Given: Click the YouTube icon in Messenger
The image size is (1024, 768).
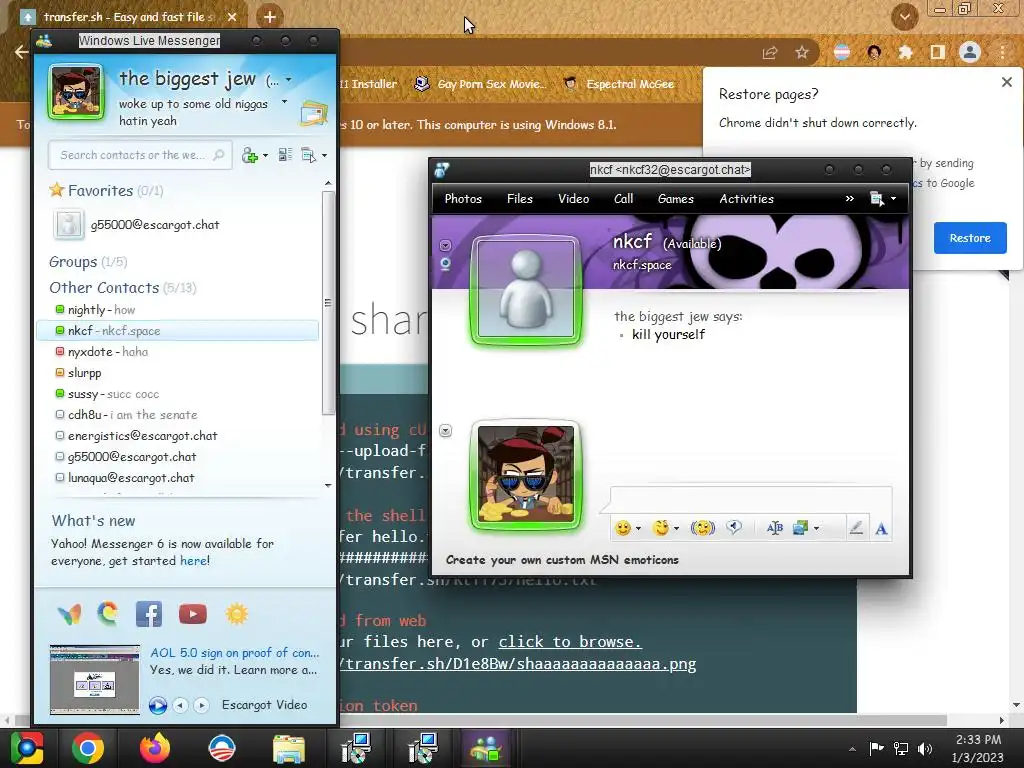Looking at the screenshot, I should pos(193,615).
